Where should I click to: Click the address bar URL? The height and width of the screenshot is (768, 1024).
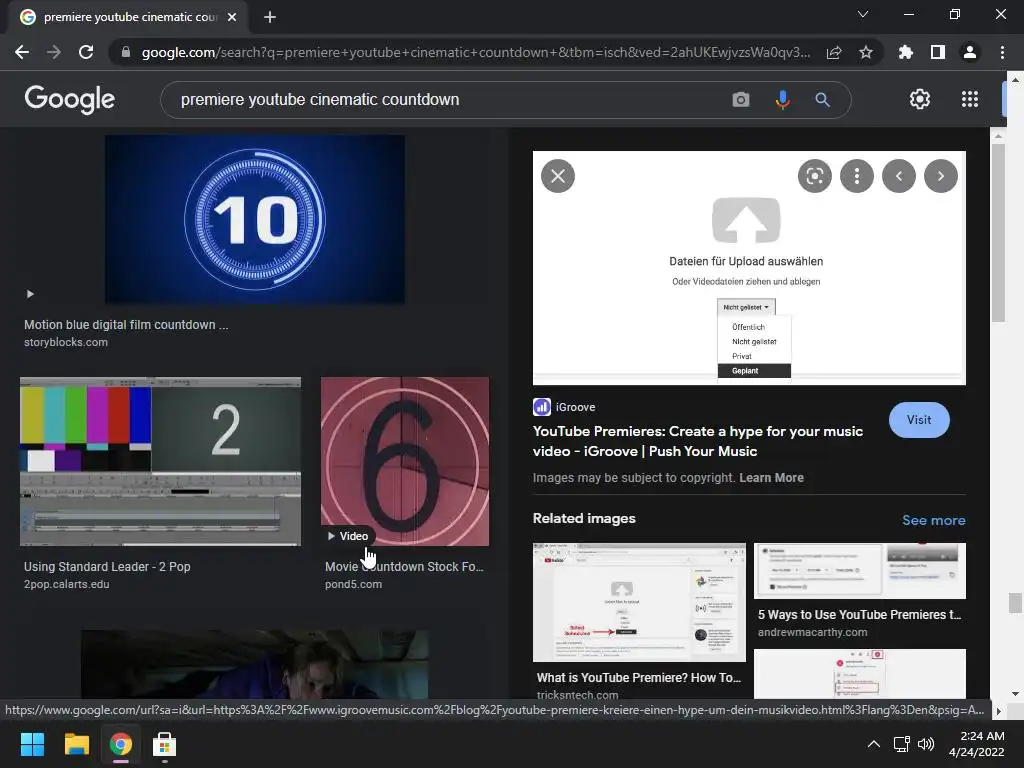[475, 52]
